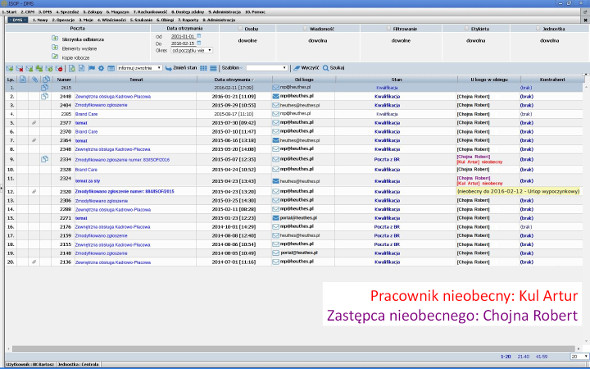The width and height of the screenshot is (590, 369).
Task: Click the Zmień stan button
Action: [x=181, y=68]
